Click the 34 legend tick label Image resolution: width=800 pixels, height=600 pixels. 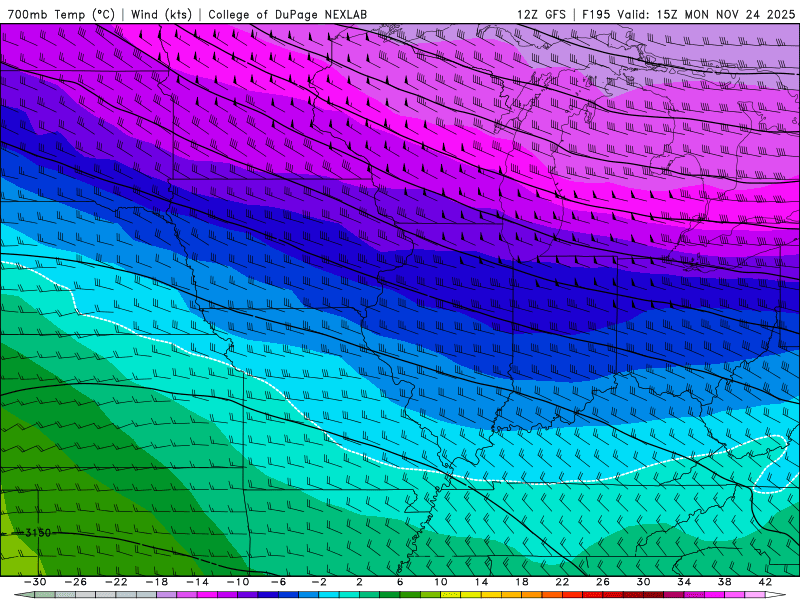pos(684,582)
